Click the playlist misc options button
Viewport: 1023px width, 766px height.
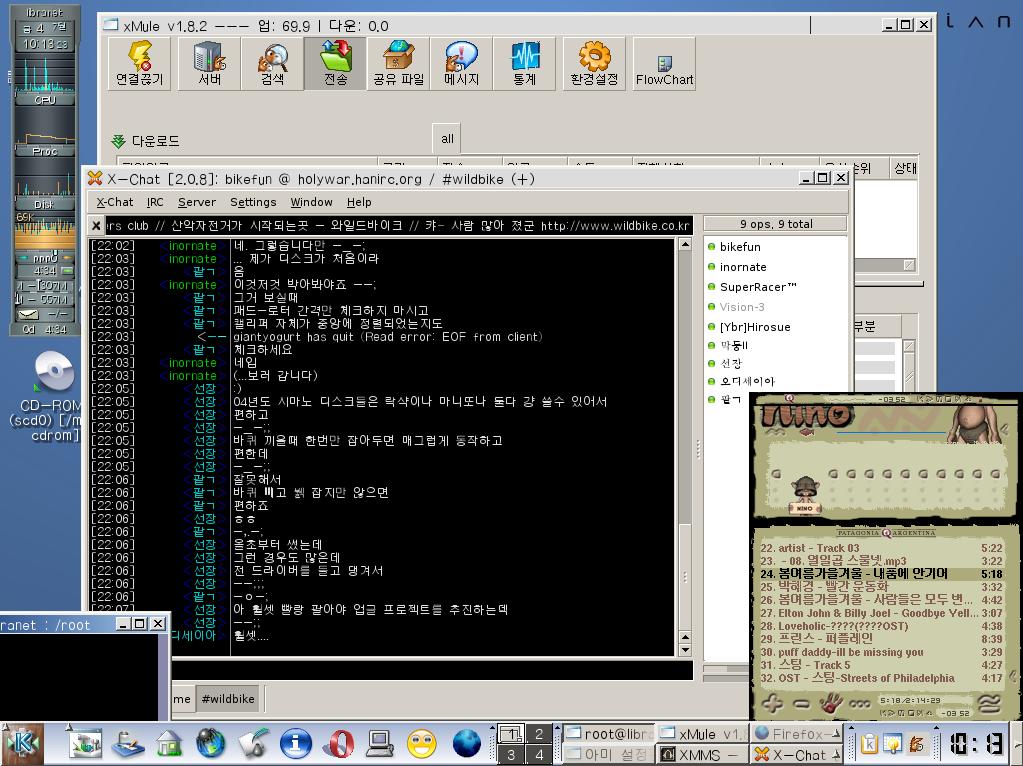(859, 704)
